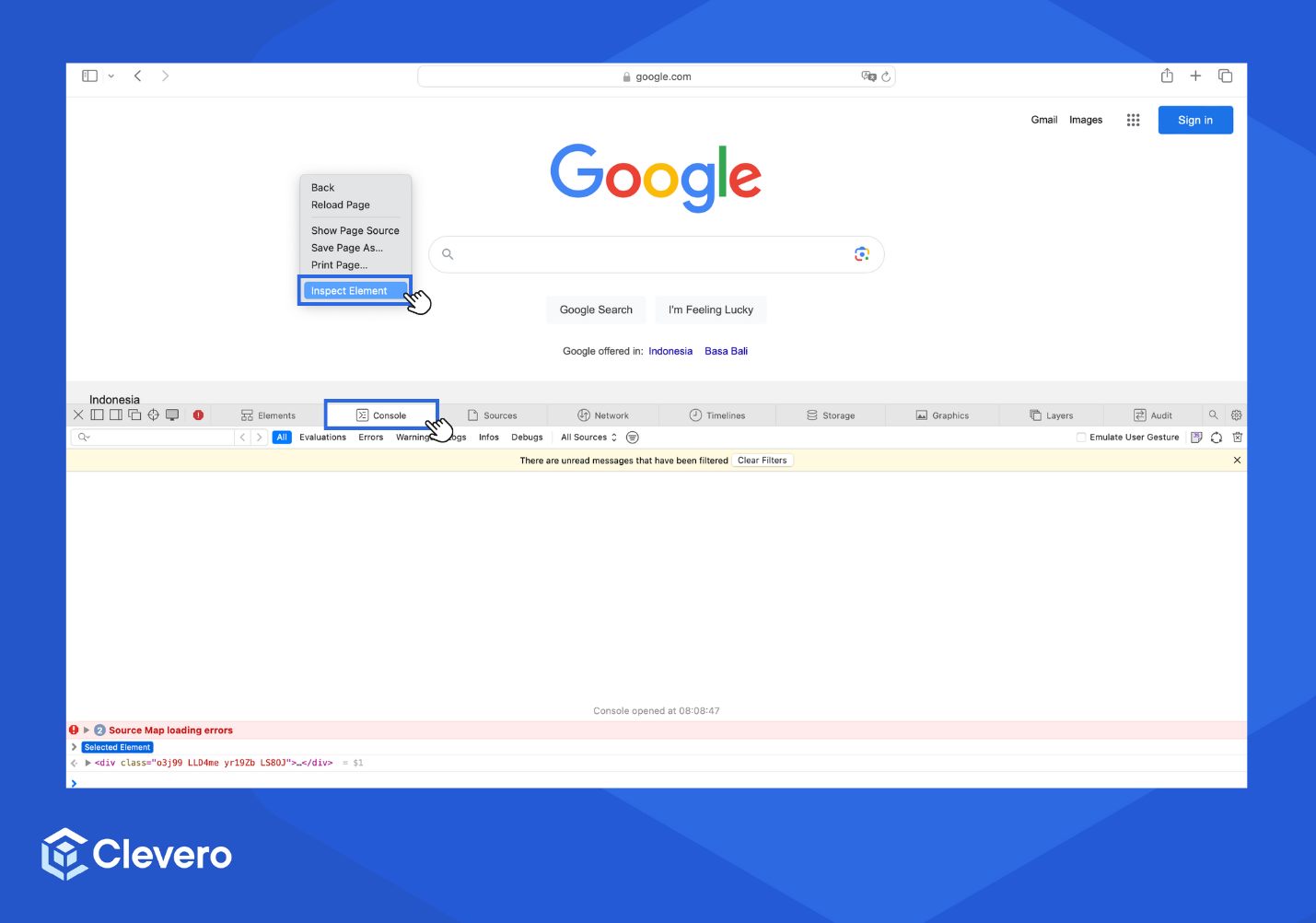The height and width of the screenshot is (923, 1316).
Task: Open the Share button in Safari toolbar
Action: [x=1167, y=76]
